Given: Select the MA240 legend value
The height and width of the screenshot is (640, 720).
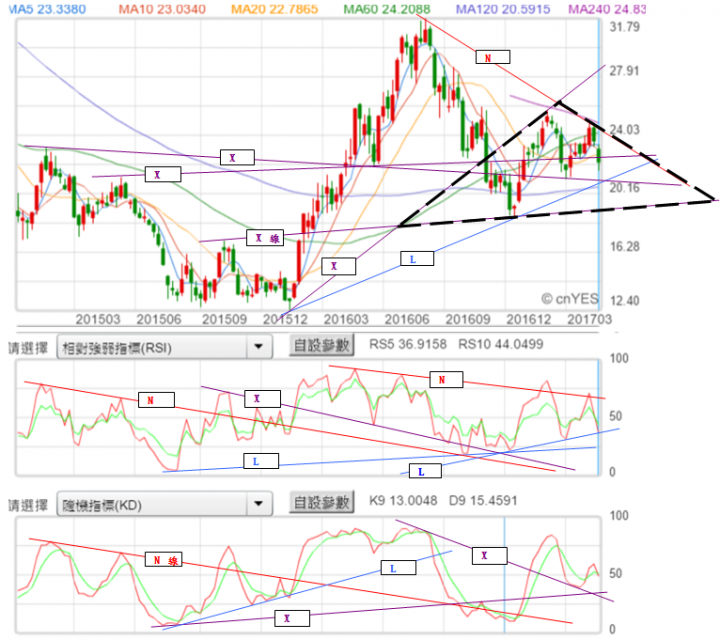Looking at the screenshot, I should coord(607,9).
